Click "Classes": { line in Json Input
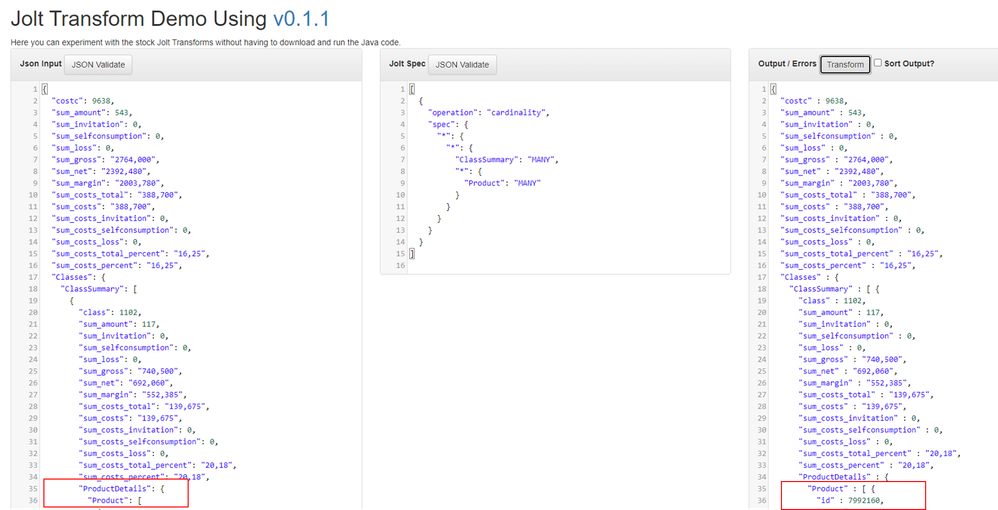This screenshot has width=998, height=510. [x=78, y=277]
